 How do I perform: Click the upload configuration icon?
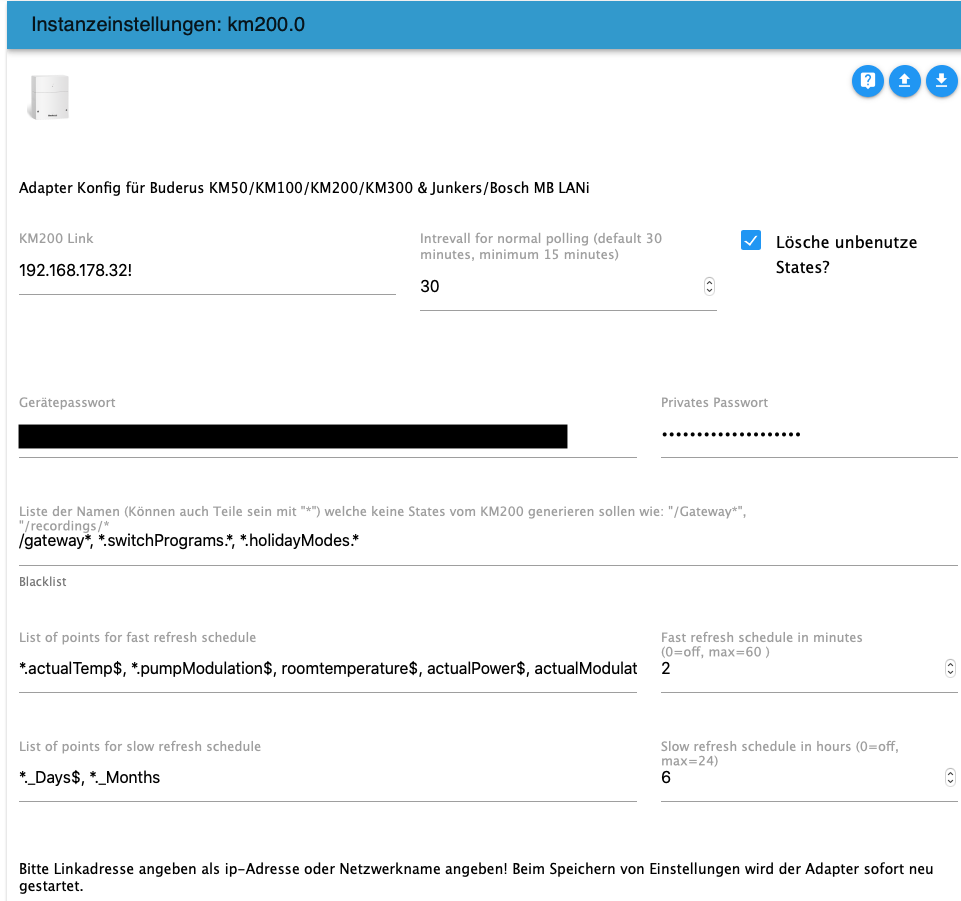pyautogui.click(x=904, y=81)
